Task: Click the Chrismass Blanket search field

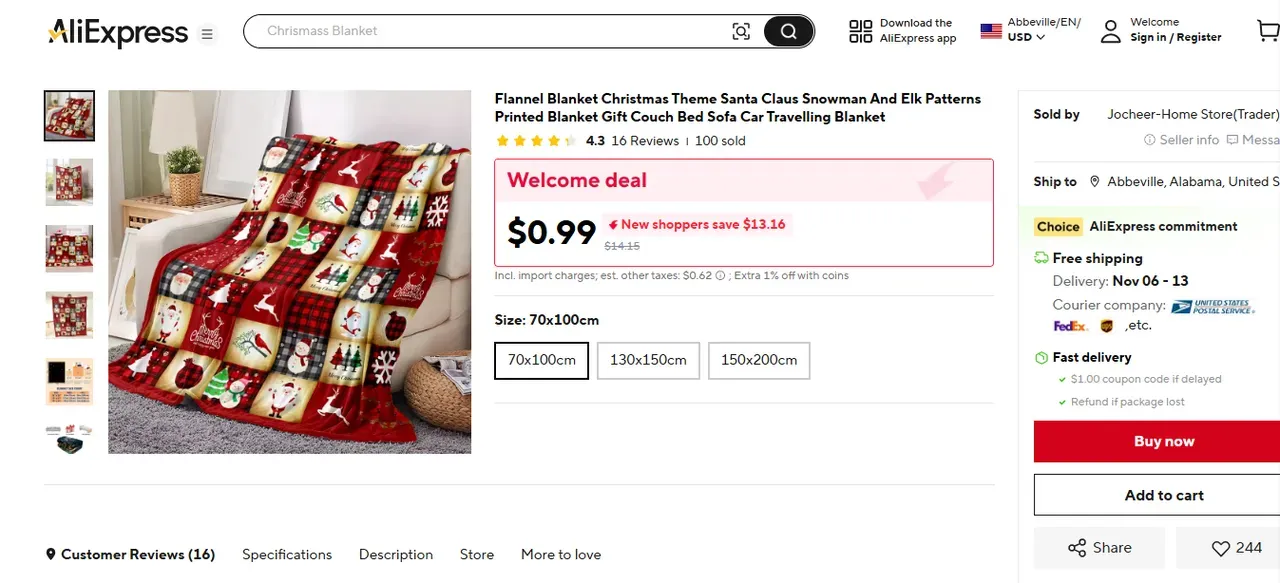Action: (x=490, y=31)
